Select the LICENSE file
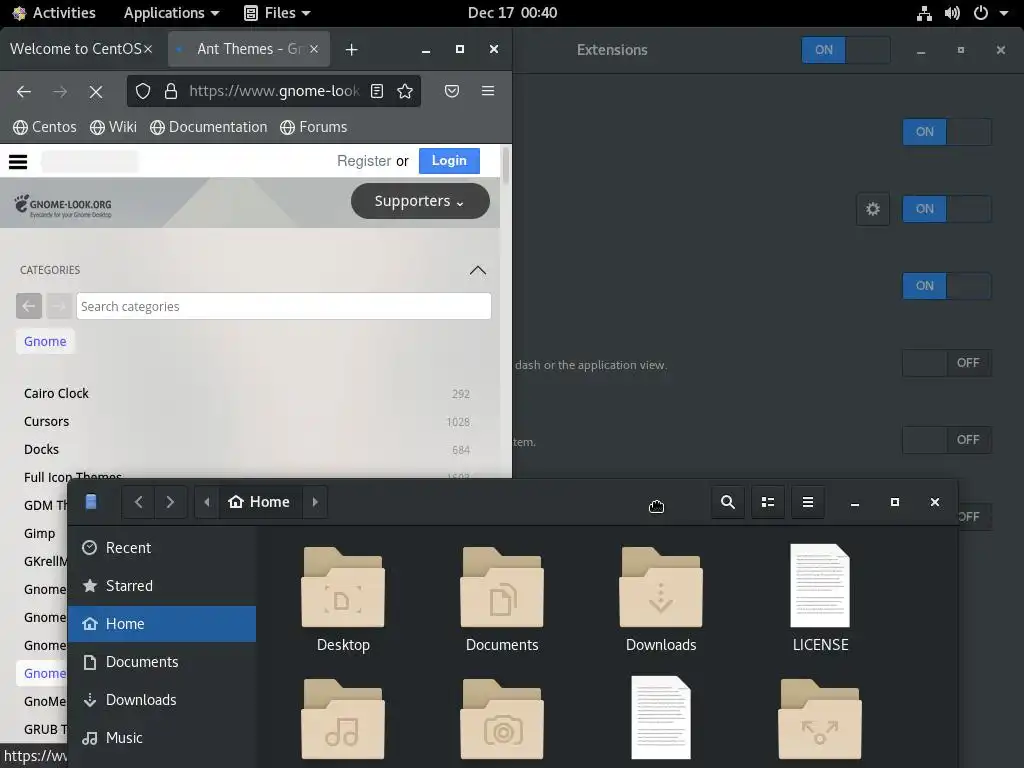 (820, 598)
